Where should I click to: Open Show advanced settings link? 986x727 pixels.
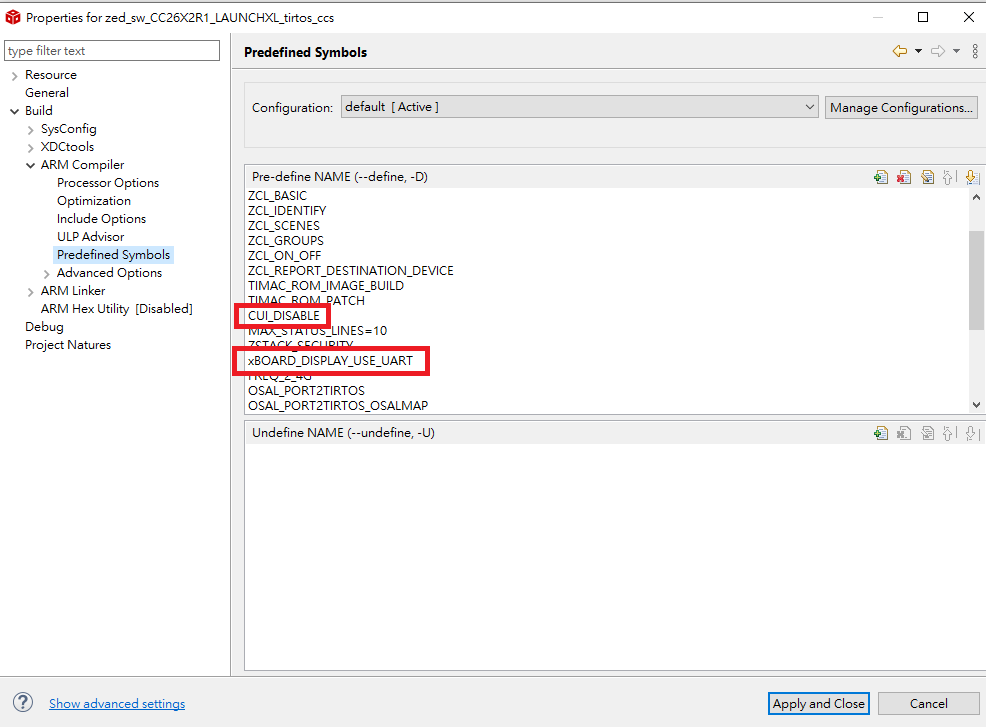coord(117,704)
